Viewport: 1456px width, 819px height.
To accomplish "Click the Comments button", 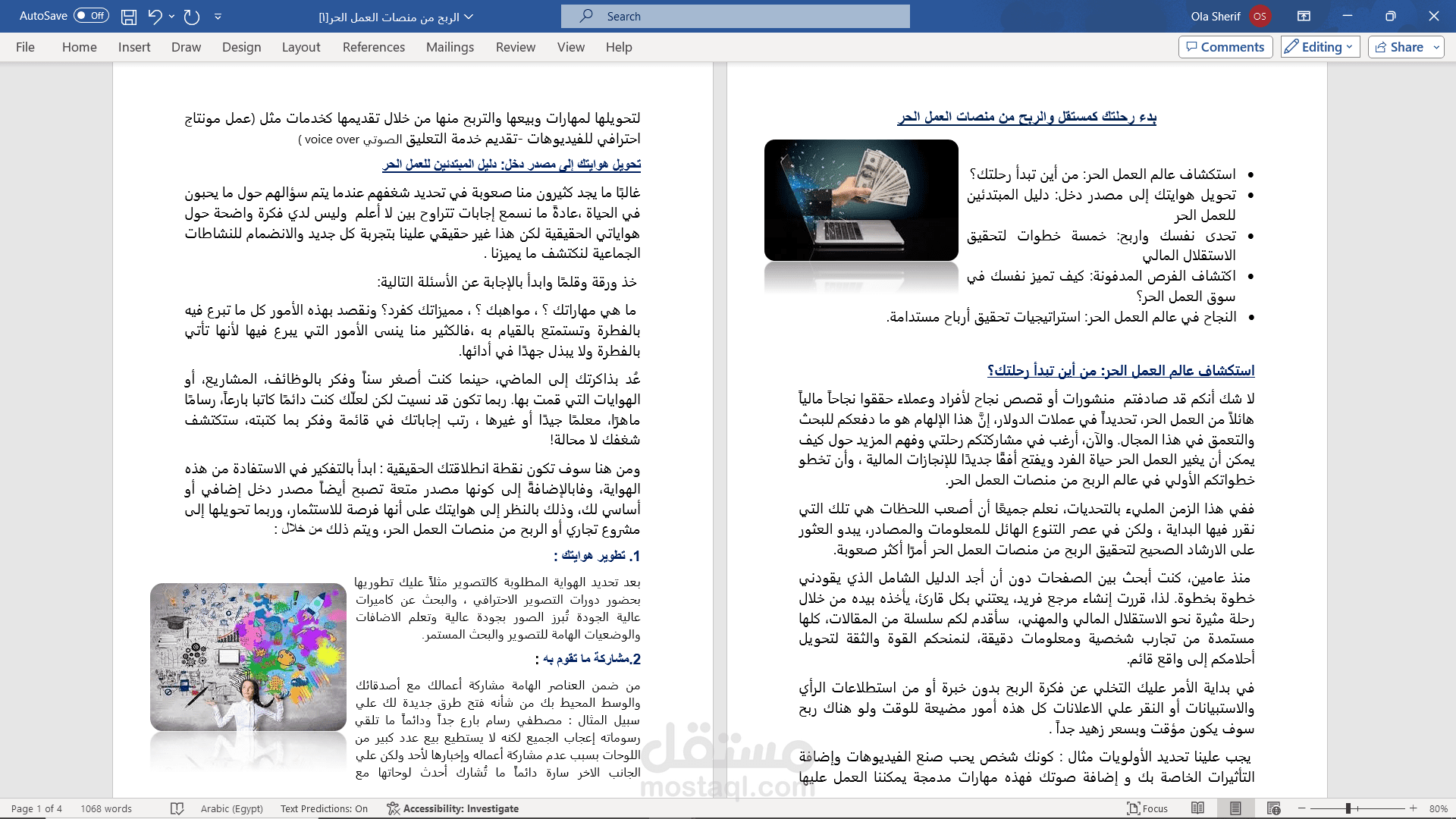I will pyautogui.click(x=1225, y=47).
